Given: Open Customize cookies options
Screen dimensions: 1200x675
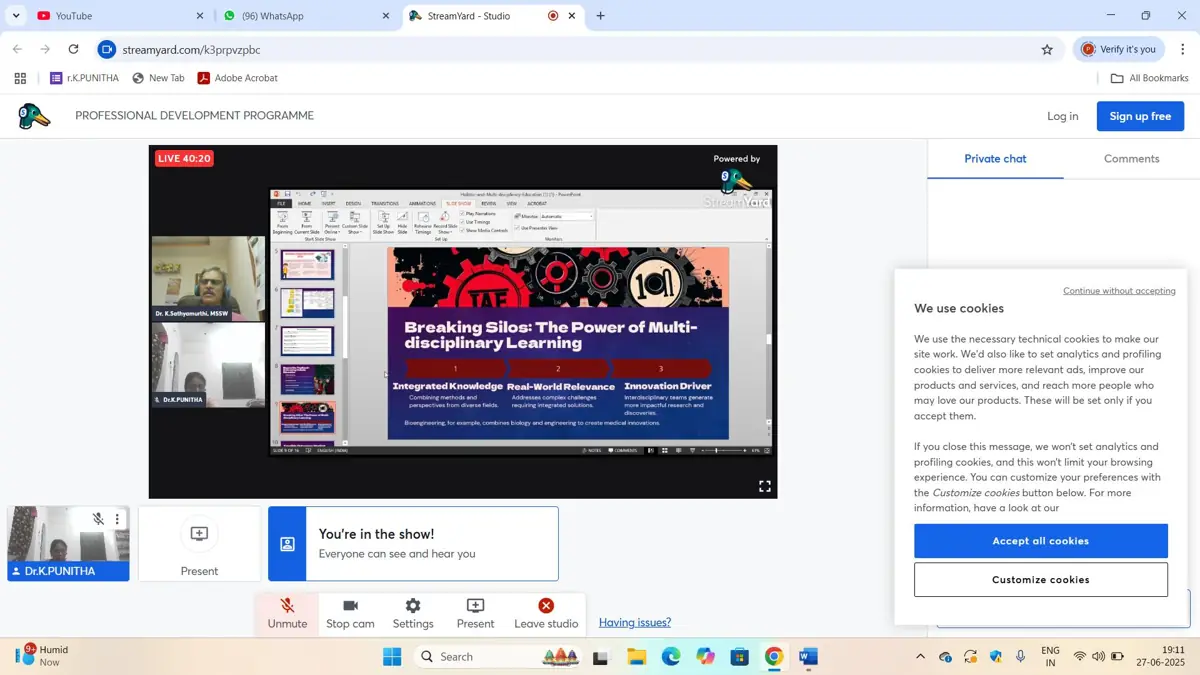Looking at the screenshot, I should [1040, 580].
